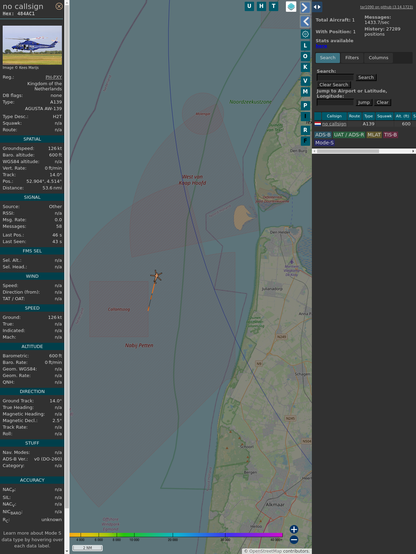Click the H button on map toolbar
The image size is (416, 554).
[x=261, y=6]
